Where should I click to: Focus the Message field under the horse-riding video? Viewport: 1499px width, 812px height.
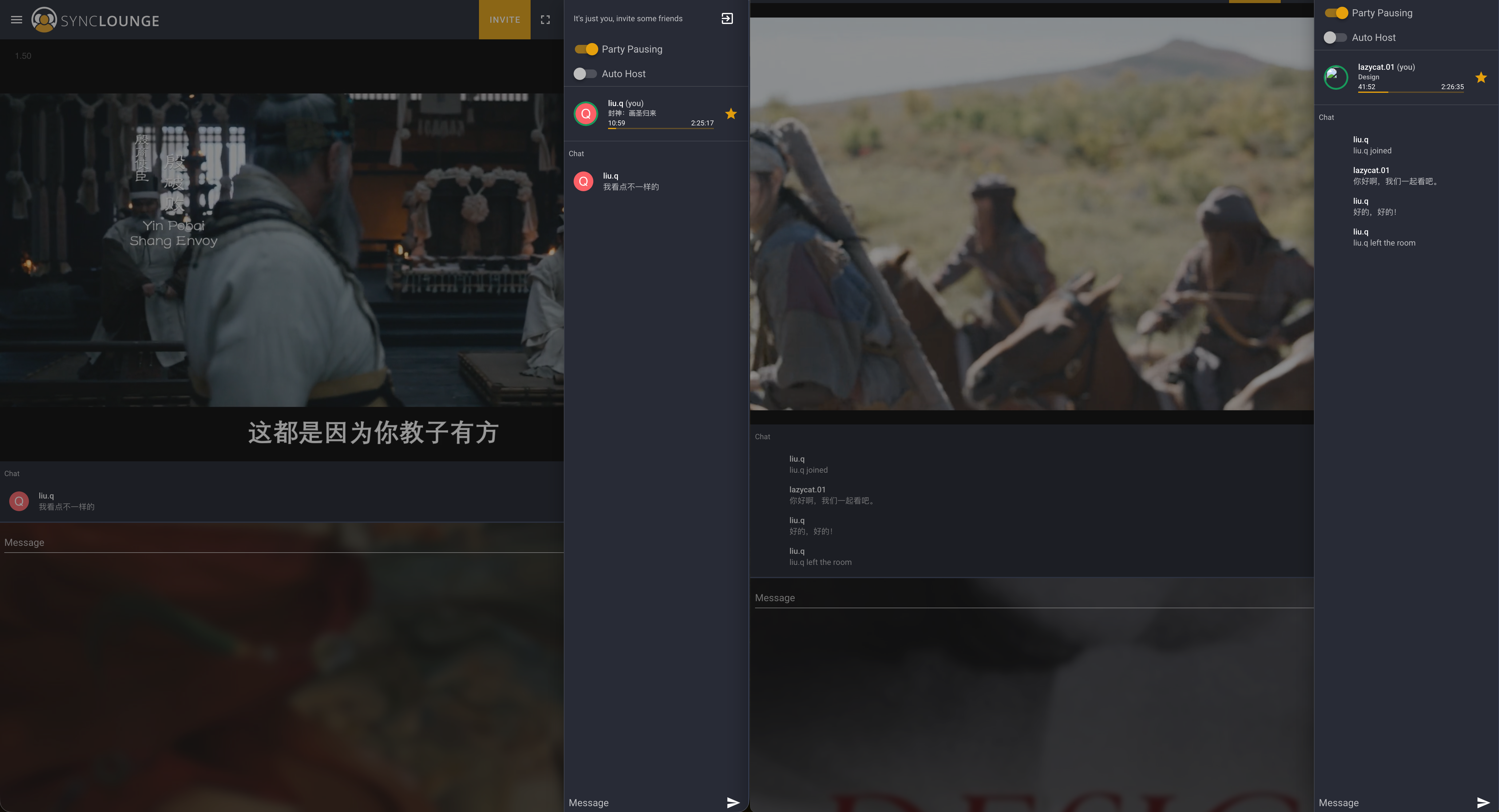coord(1034,598)
